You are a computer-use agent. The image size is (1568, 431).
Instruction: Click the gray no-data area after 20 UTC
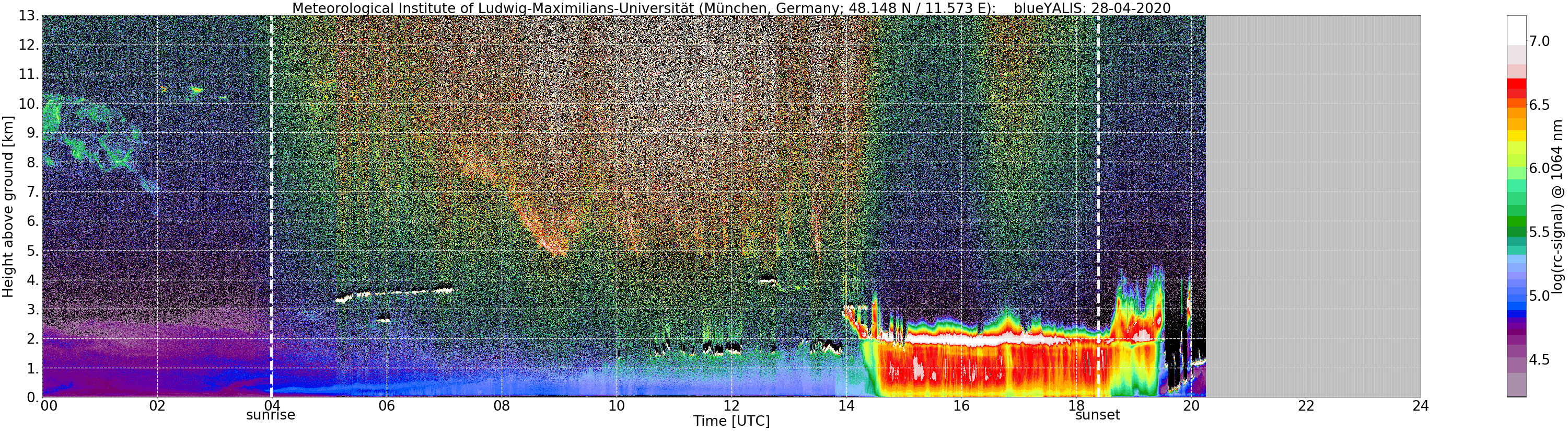point(1313,206)
